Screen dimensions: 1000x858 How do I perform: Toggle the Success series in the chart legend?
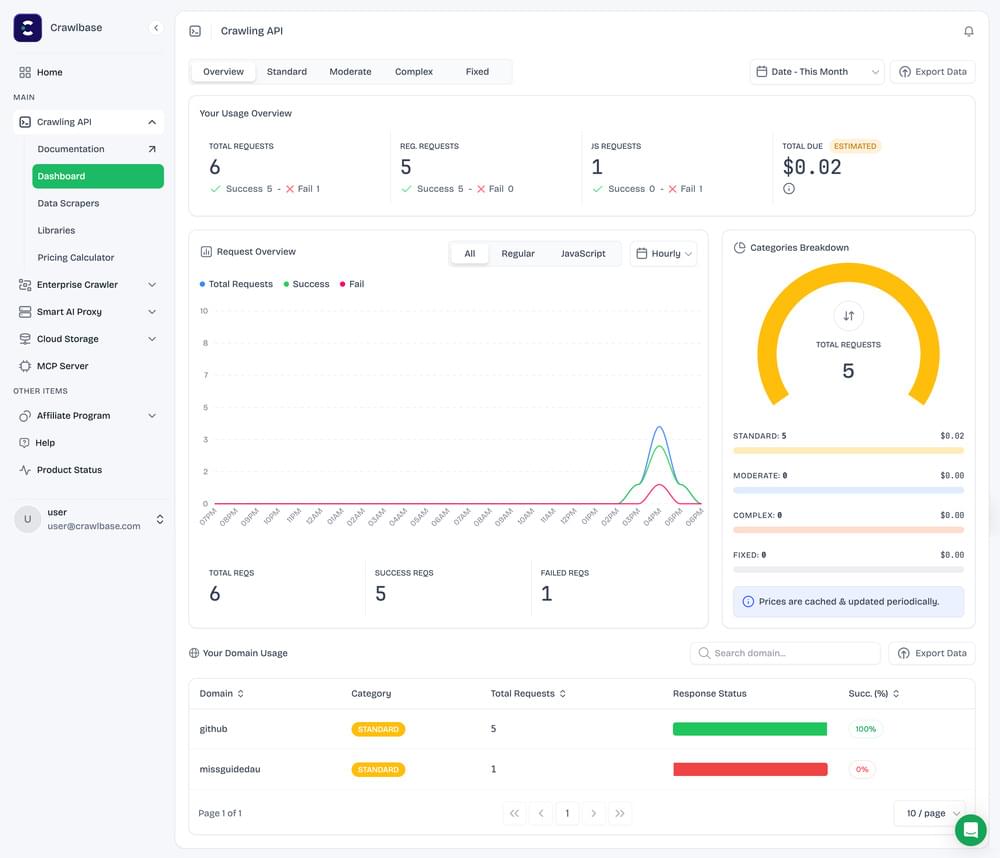click(305, 283)
